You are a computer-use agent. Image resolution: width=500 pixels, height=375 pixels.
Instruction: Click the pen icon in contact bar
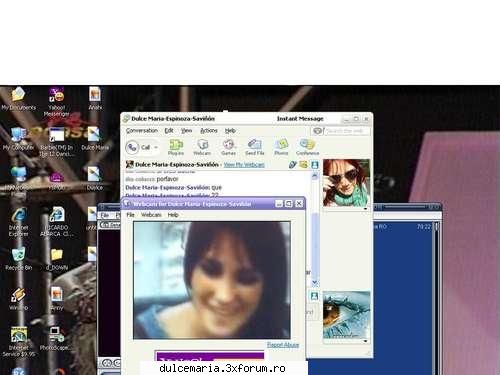tap(292, 164)
